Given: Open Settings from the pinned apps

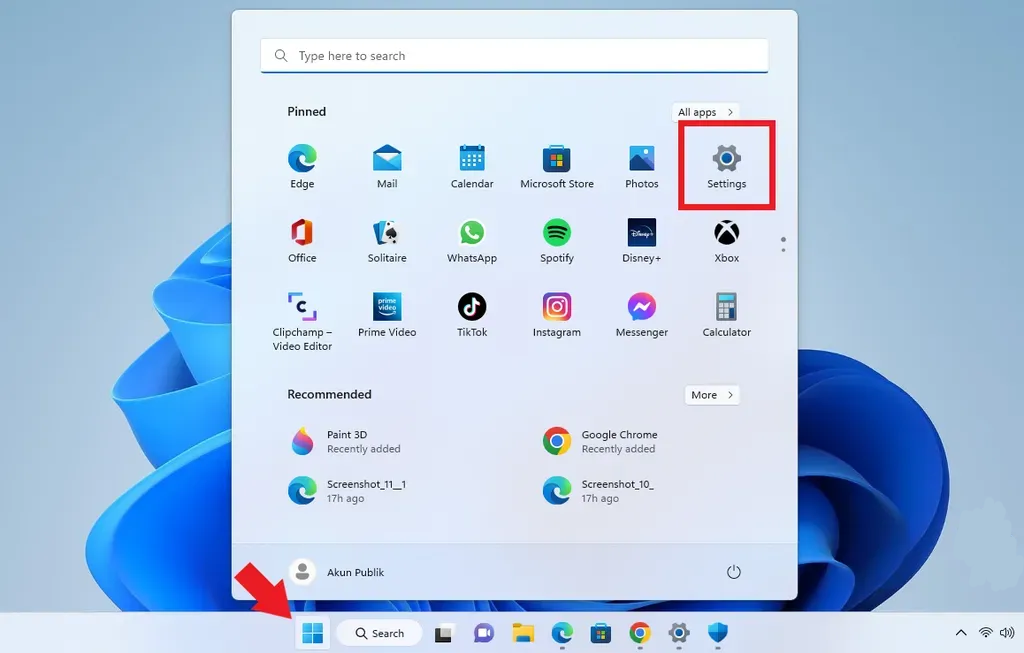Looking at the screenshot, I should (726, 167).
